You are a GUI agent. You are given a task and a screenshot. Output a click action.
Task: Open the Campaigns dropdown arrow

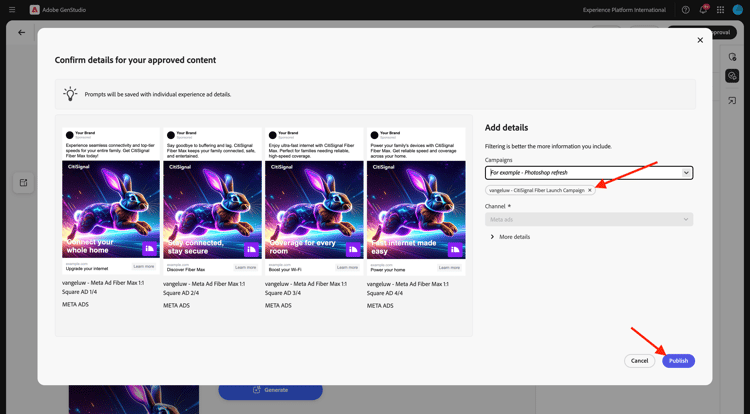point(686,173)
